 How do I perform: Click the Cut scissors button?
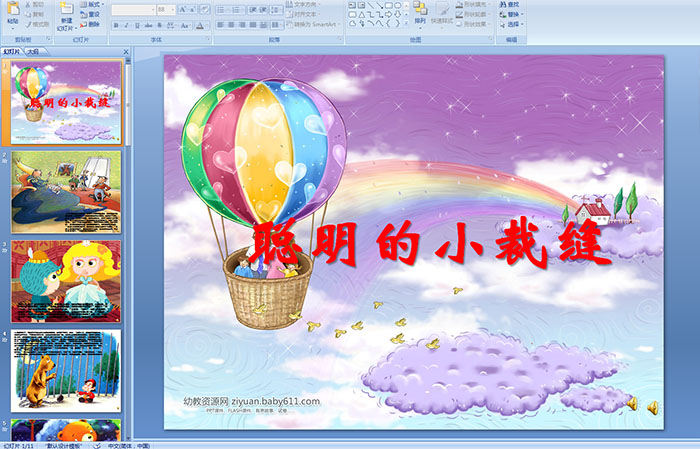pyautogui.click(x=35, y=5)
